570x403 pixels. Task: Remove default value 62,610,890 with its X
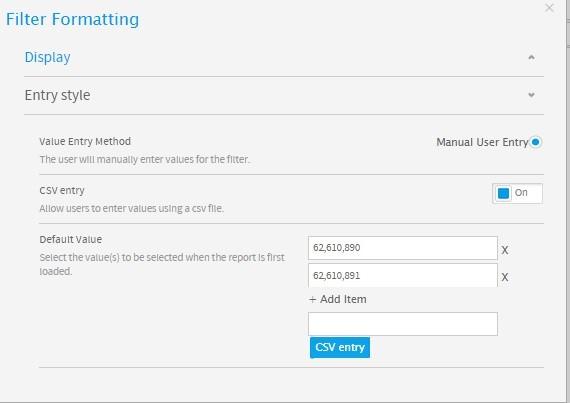click(x=505, y=250)
